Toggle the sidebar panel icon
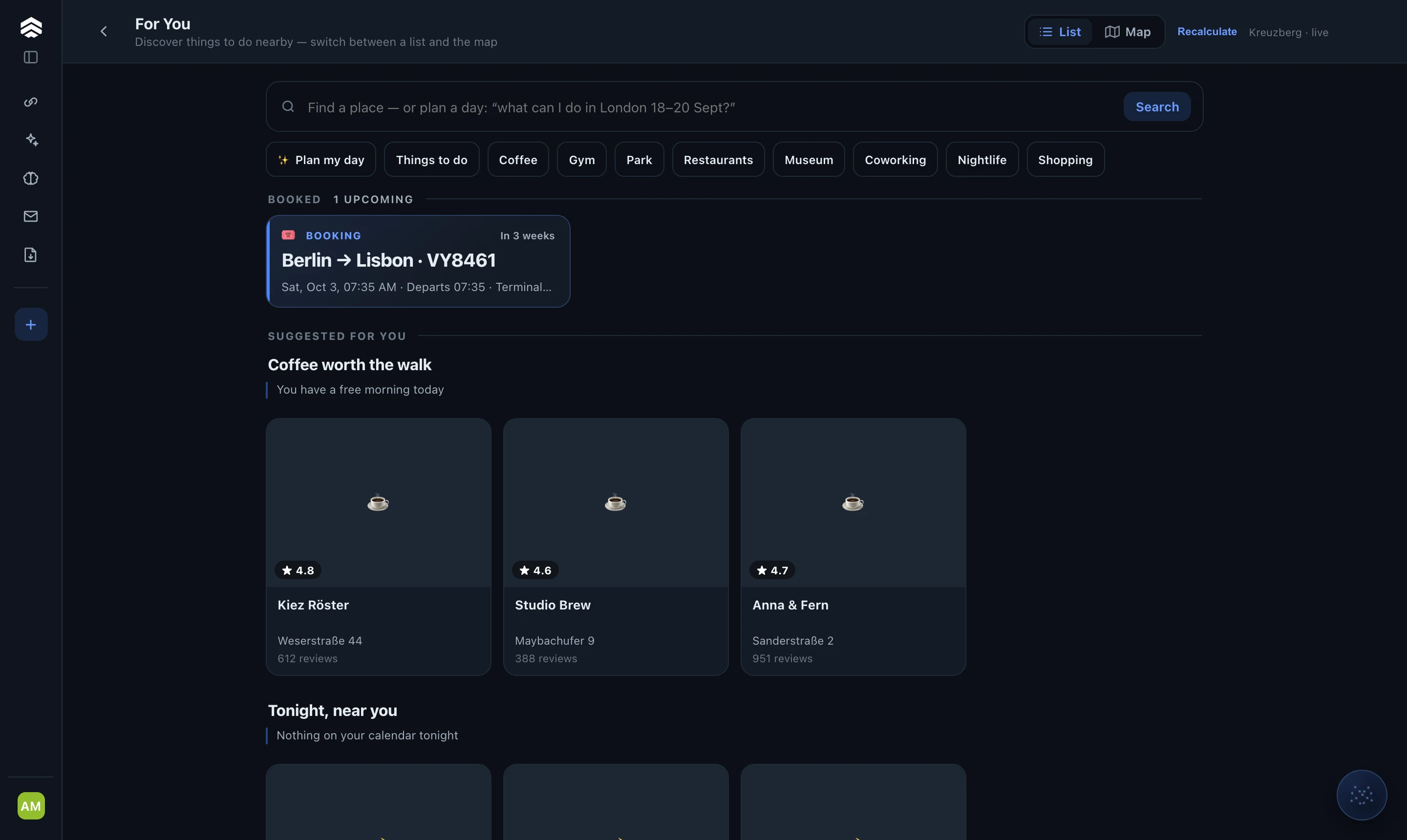Viewport: 1407px width, 840px height. [x=31, y=57]
